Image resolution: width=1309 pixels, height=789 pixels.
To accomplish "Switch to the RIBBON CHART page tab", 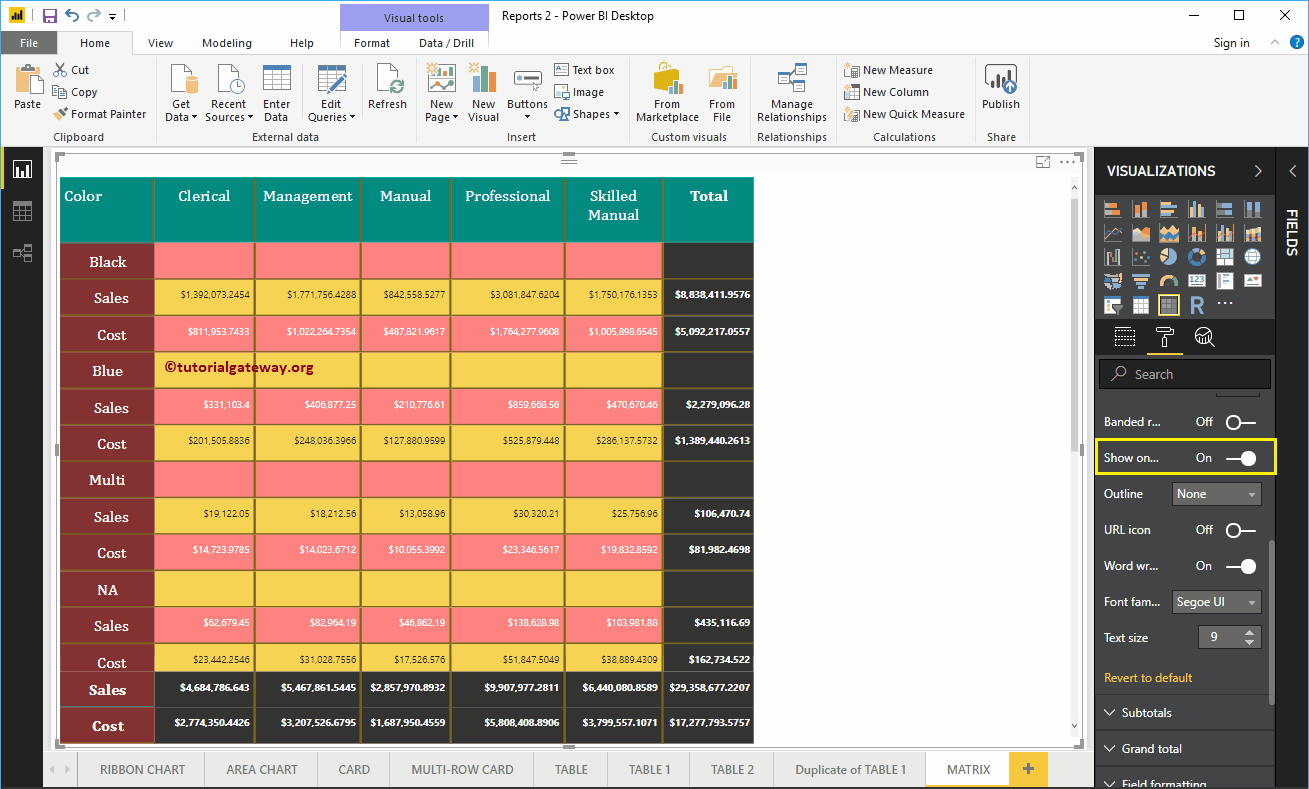I will [141, 769].
